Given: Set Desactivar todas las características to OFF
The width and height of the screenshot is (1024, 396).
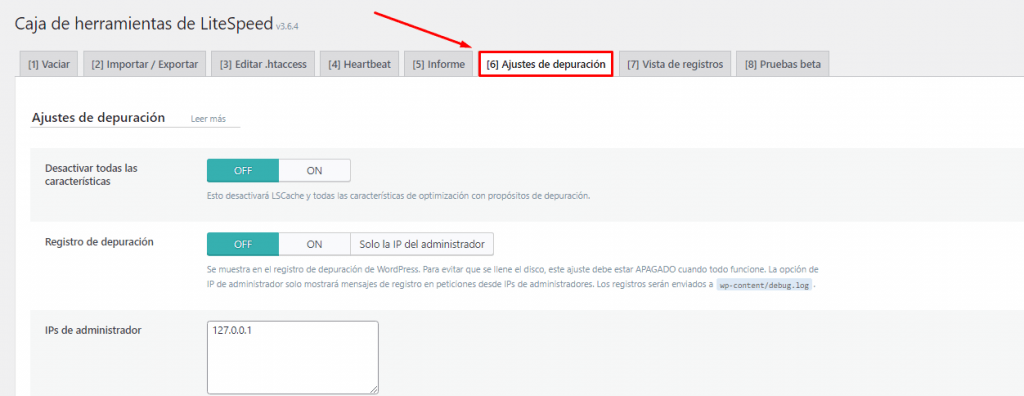Looking at the screenshot, I should pyautogui.click(x=243, y=171).
